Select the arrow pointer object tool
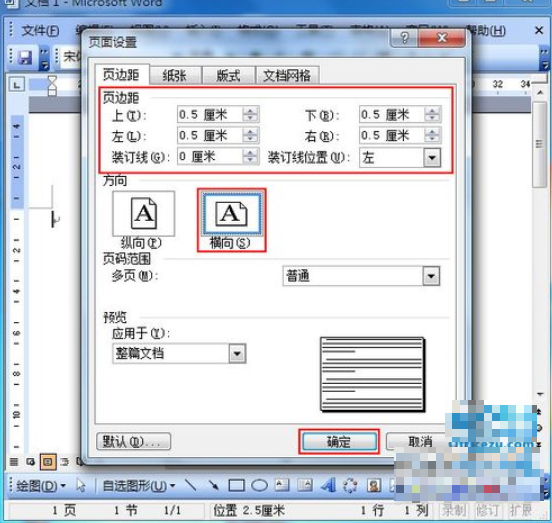The height and width of the screenshot is (523, 552). coord(81,486)
